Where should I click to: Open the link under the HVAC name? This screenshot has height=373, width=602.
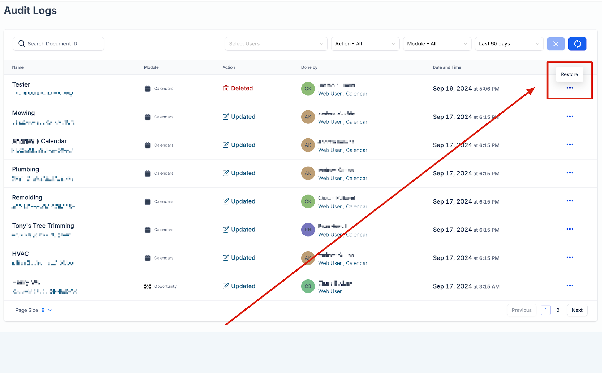[x=43, y=263]
